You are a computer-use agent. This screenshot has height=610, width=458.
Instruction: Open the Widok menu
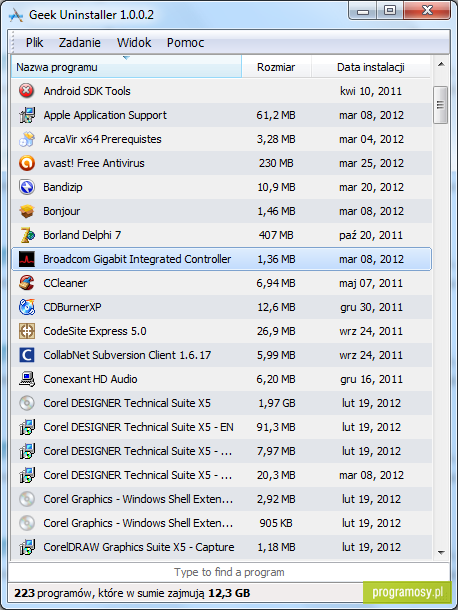[x=134, y=42]
